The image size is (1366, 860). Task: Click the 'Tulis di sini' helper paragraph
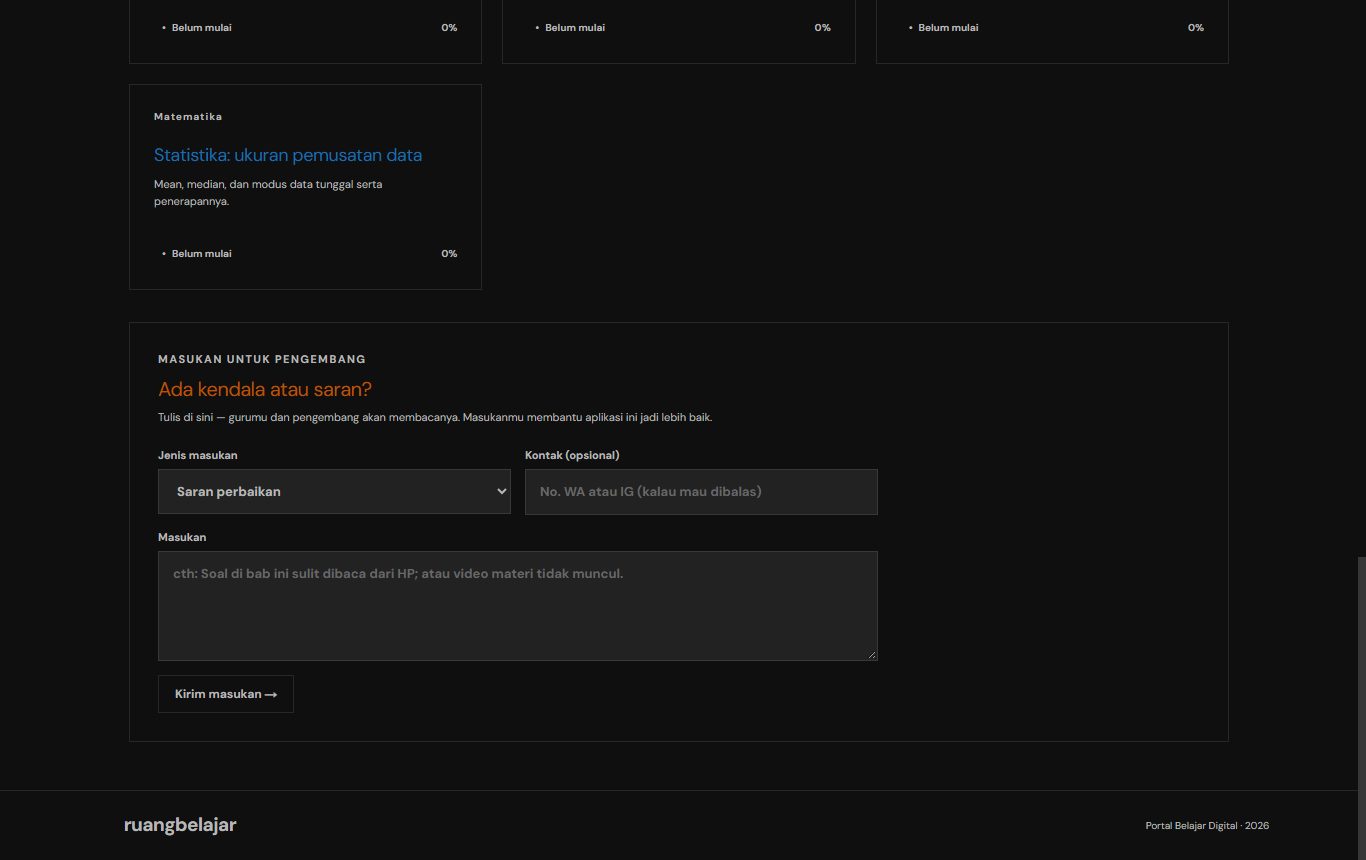(x=435, y=417)
